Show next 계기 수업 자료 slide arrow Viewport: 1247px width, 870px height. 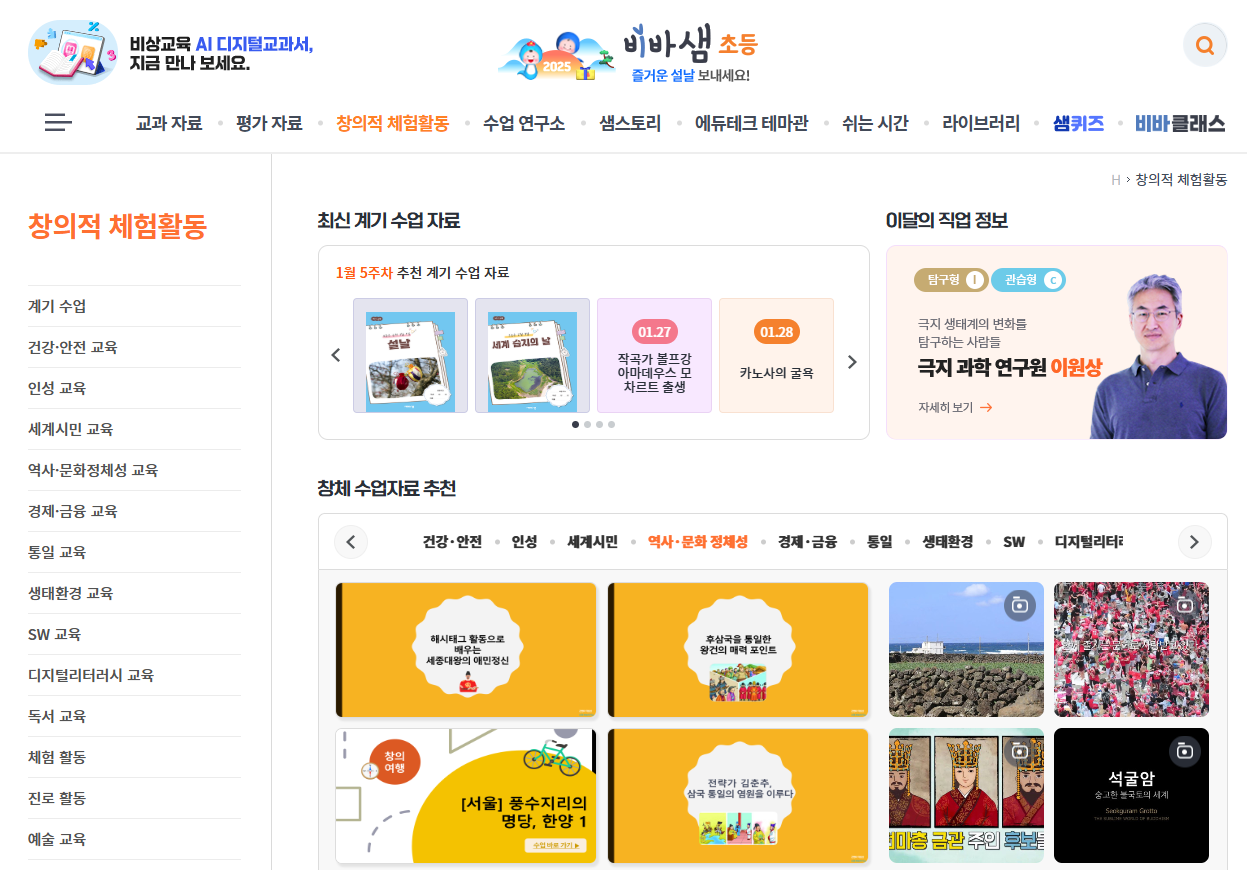coord(852,362)
